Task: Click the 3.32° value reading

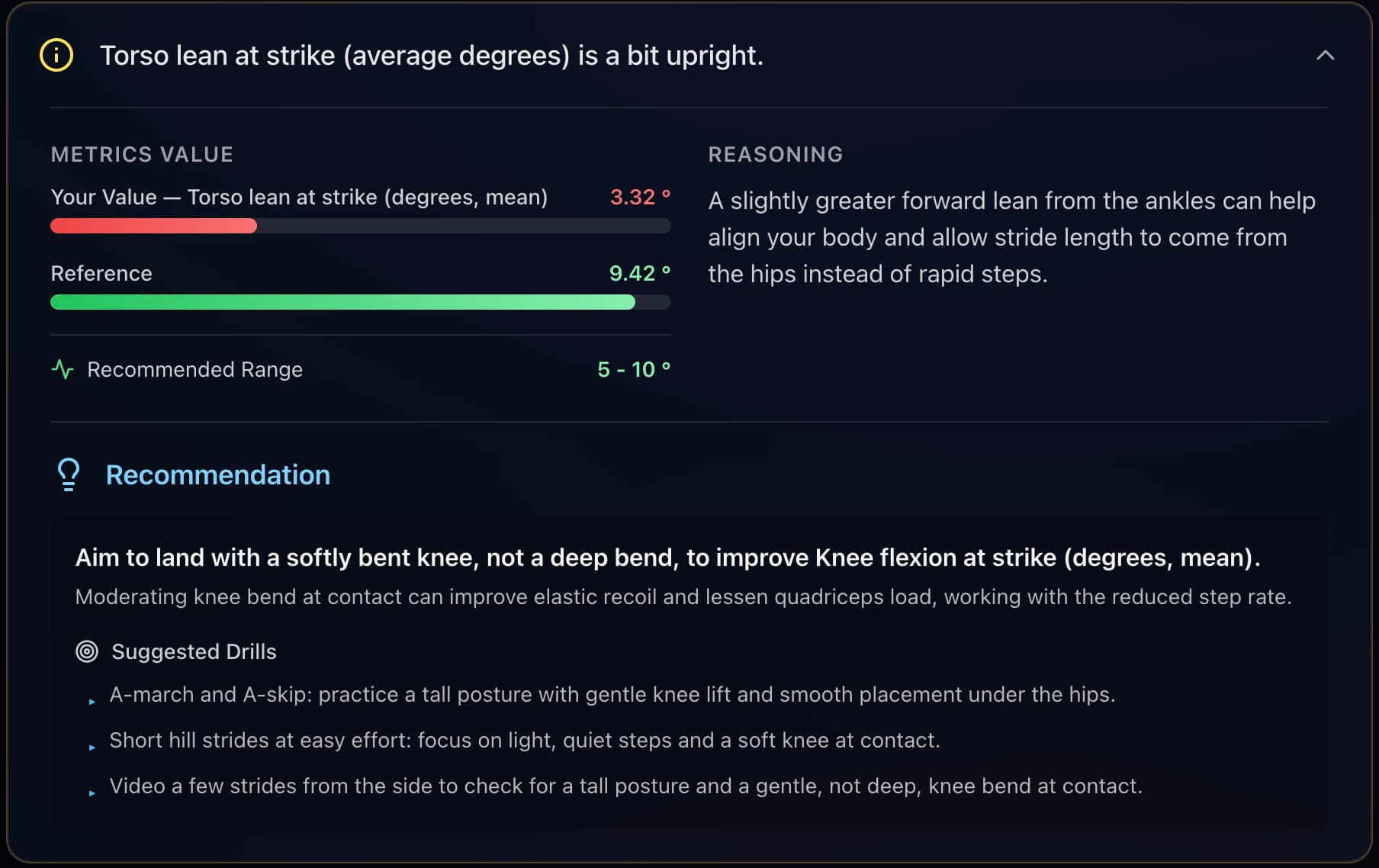Action: click(639, 197)
